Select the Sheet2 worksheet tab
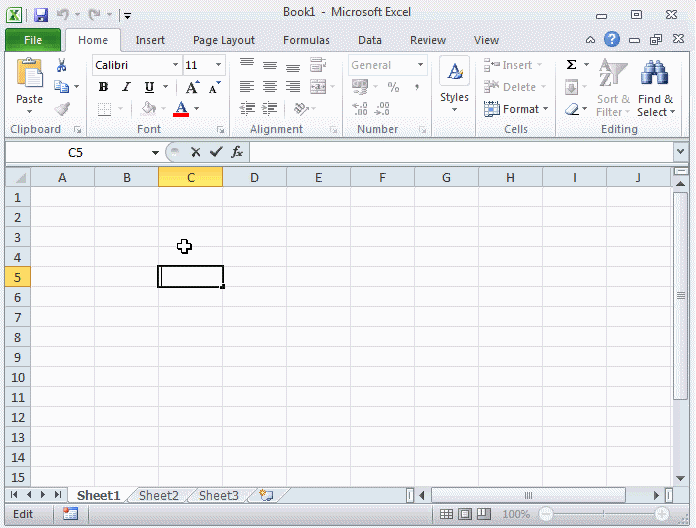This screenshot has height=528, width=696. pos(158,495)
